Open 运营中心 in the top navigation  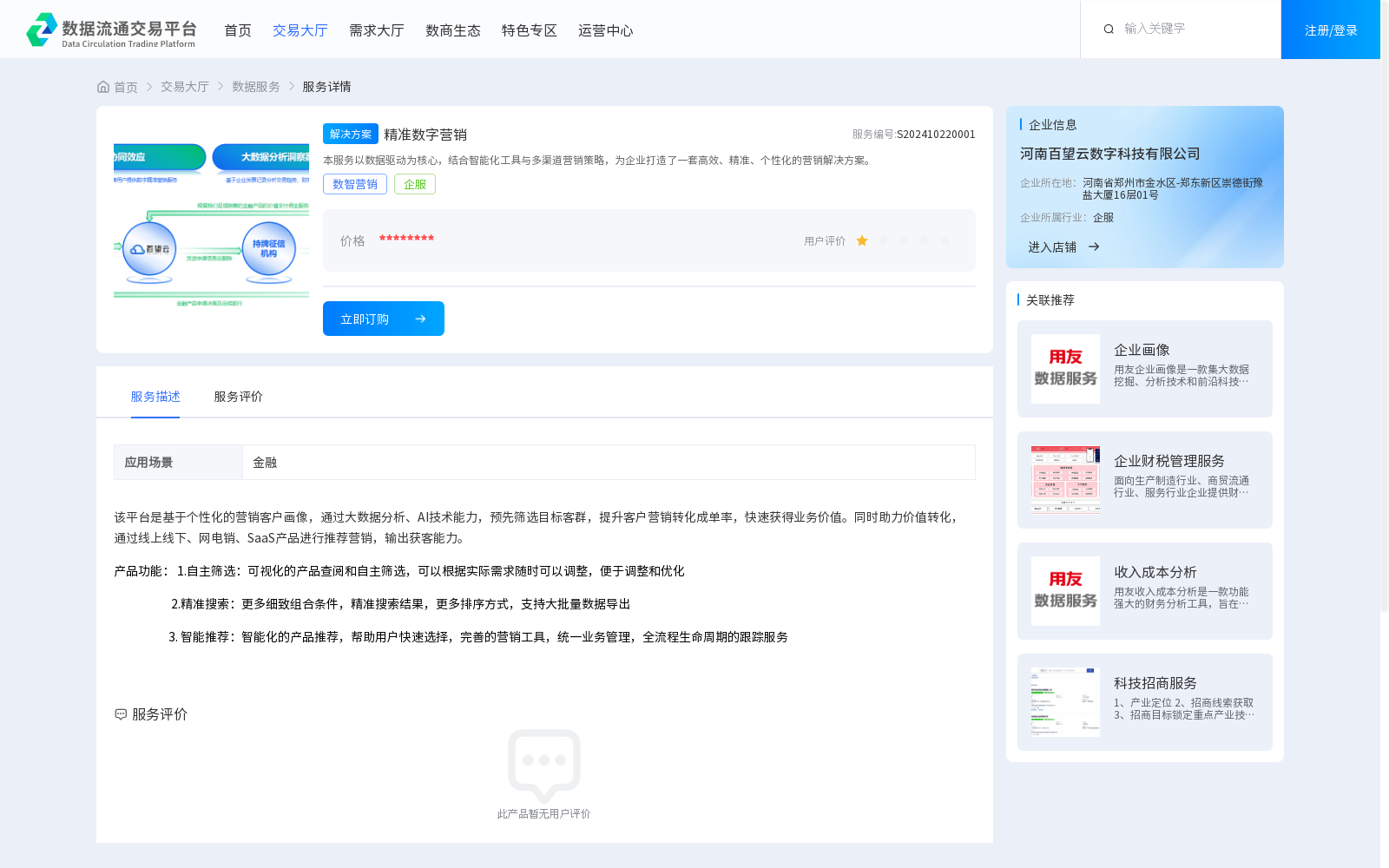tap(606, 30)
